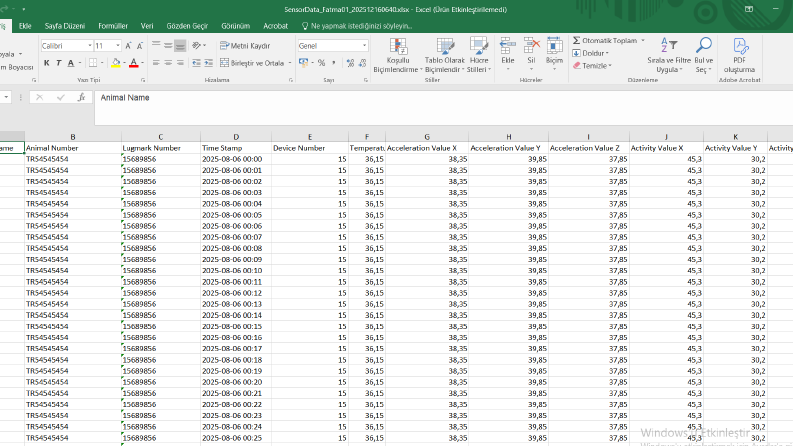This screenshot has width=793, height=446.
Task: Open Görünüm ribbon tab
Action: point(236,26)
